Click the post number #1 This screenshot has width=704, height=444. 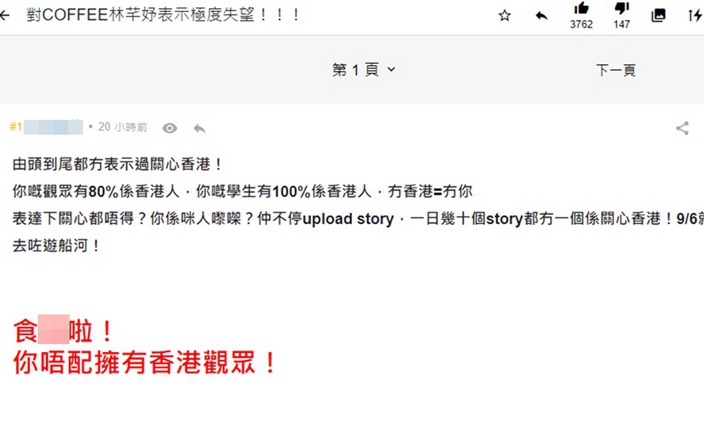click(x=16, y=127)
